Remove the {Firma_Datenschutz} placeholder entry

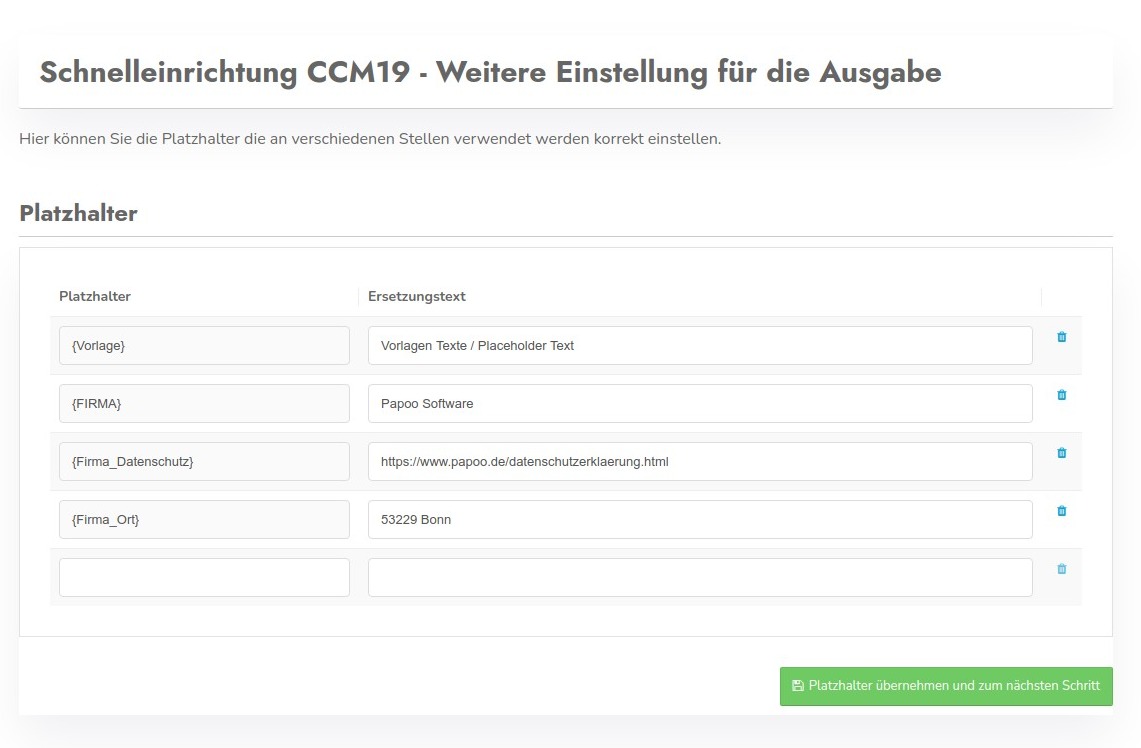pyautogui.click(x=1061, y=453)
